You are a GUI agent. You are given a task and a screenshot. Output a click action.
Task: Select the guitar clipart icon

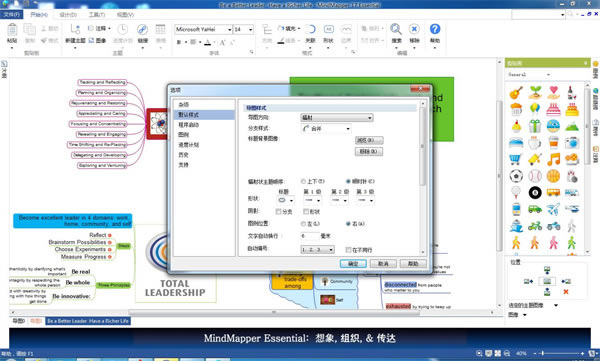(x=516, y=92)
